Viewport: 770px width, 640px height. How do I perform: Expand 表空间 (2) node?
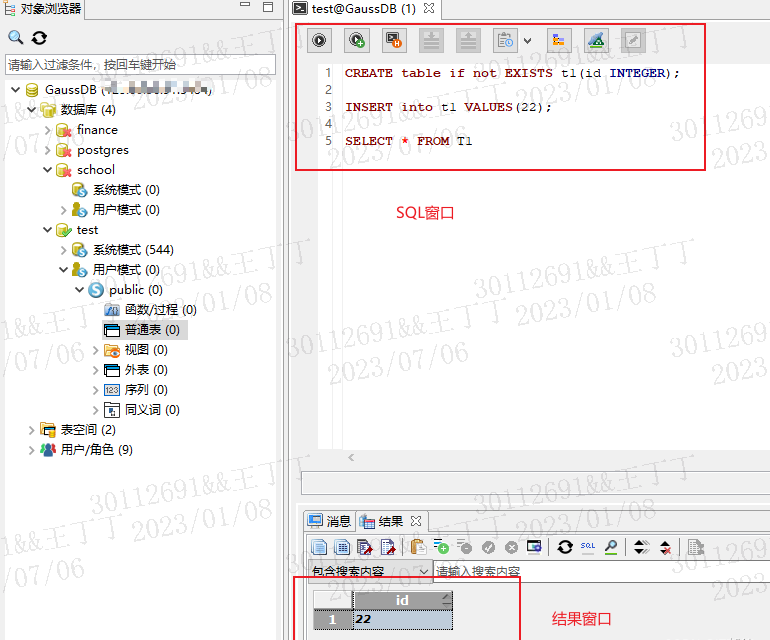tap(31, 430)
